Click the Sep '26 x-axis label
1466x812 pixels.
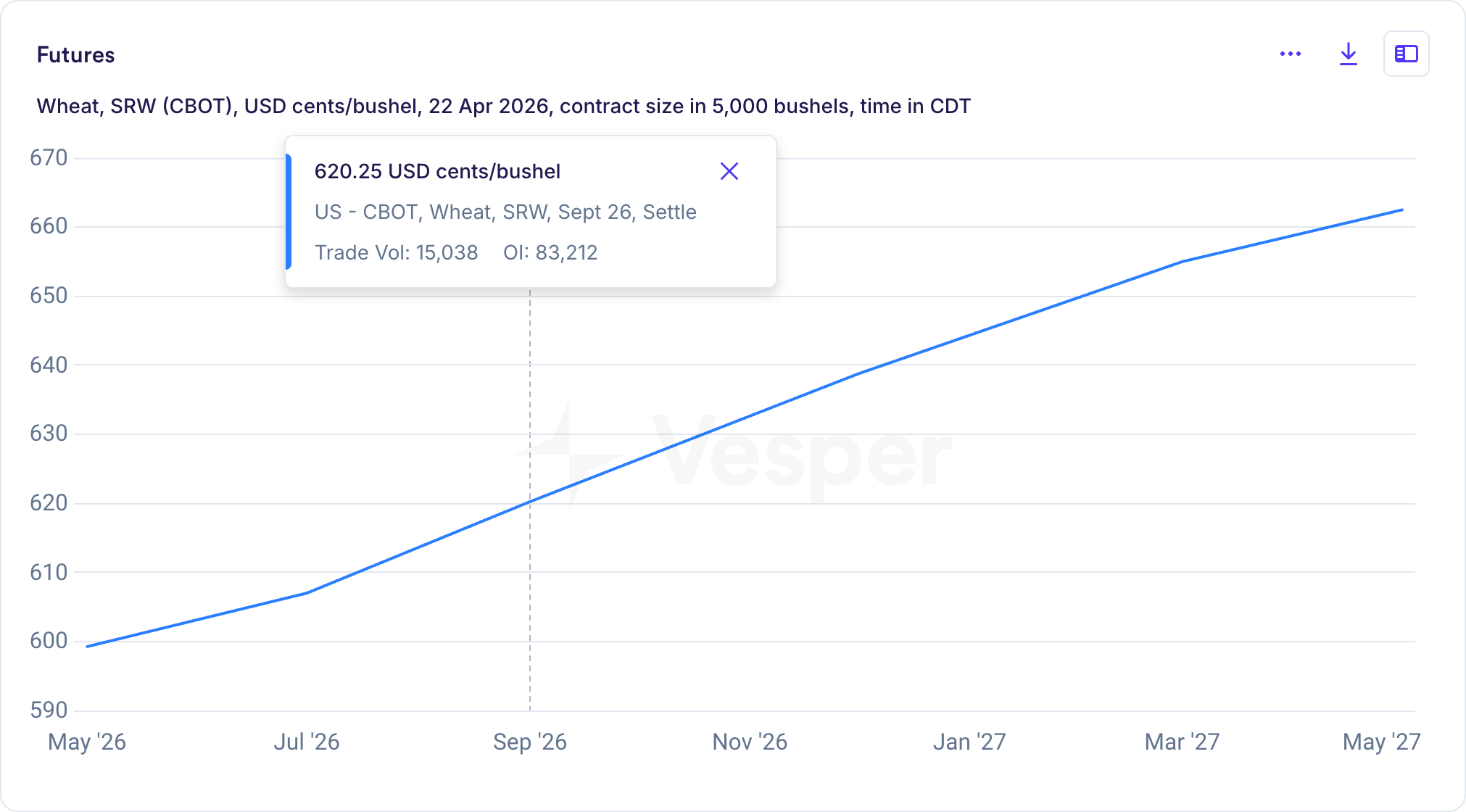[x=530, y=742]
